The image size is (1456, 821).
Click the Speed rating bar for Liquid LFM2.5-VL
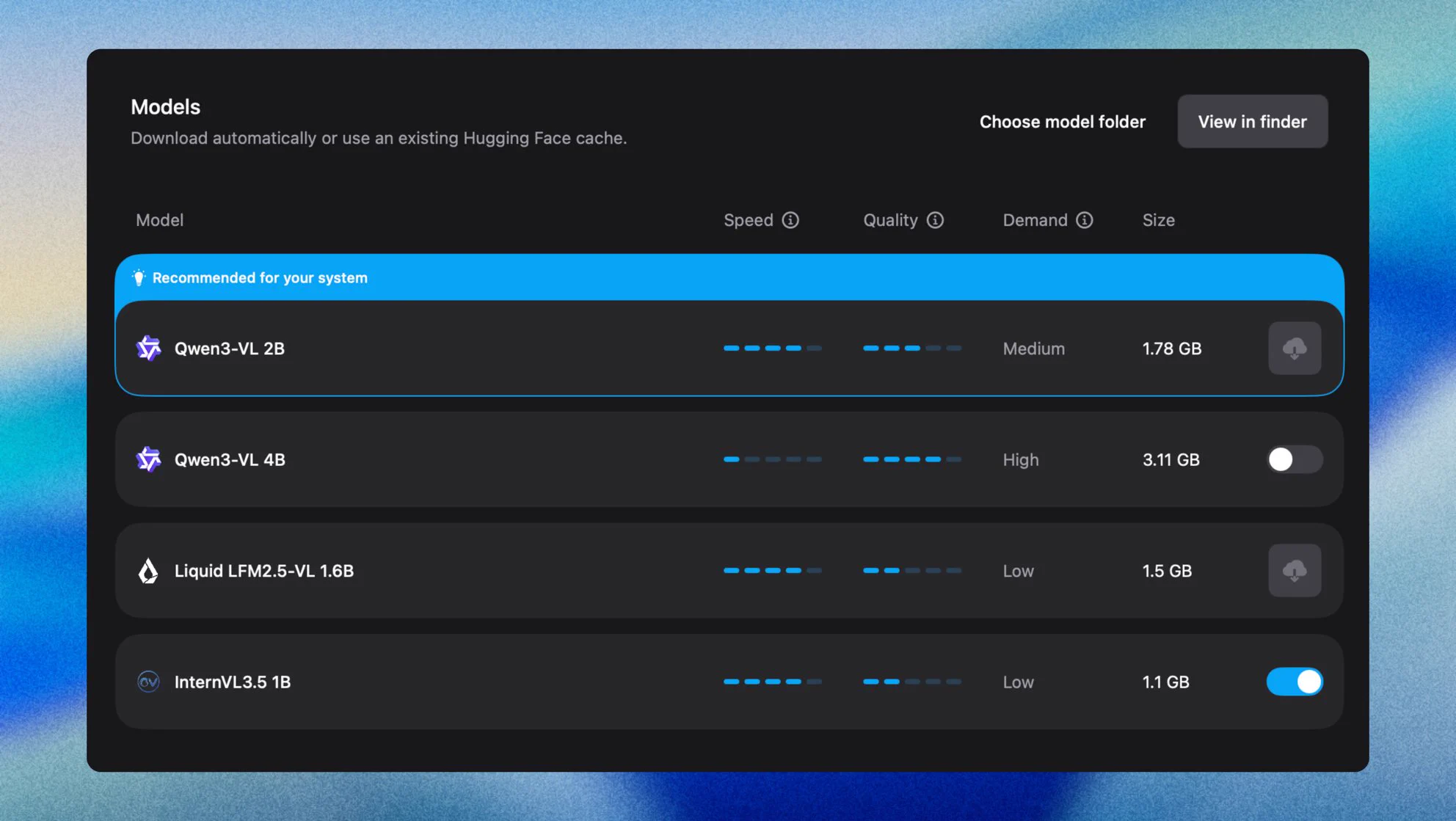point(773,571)
